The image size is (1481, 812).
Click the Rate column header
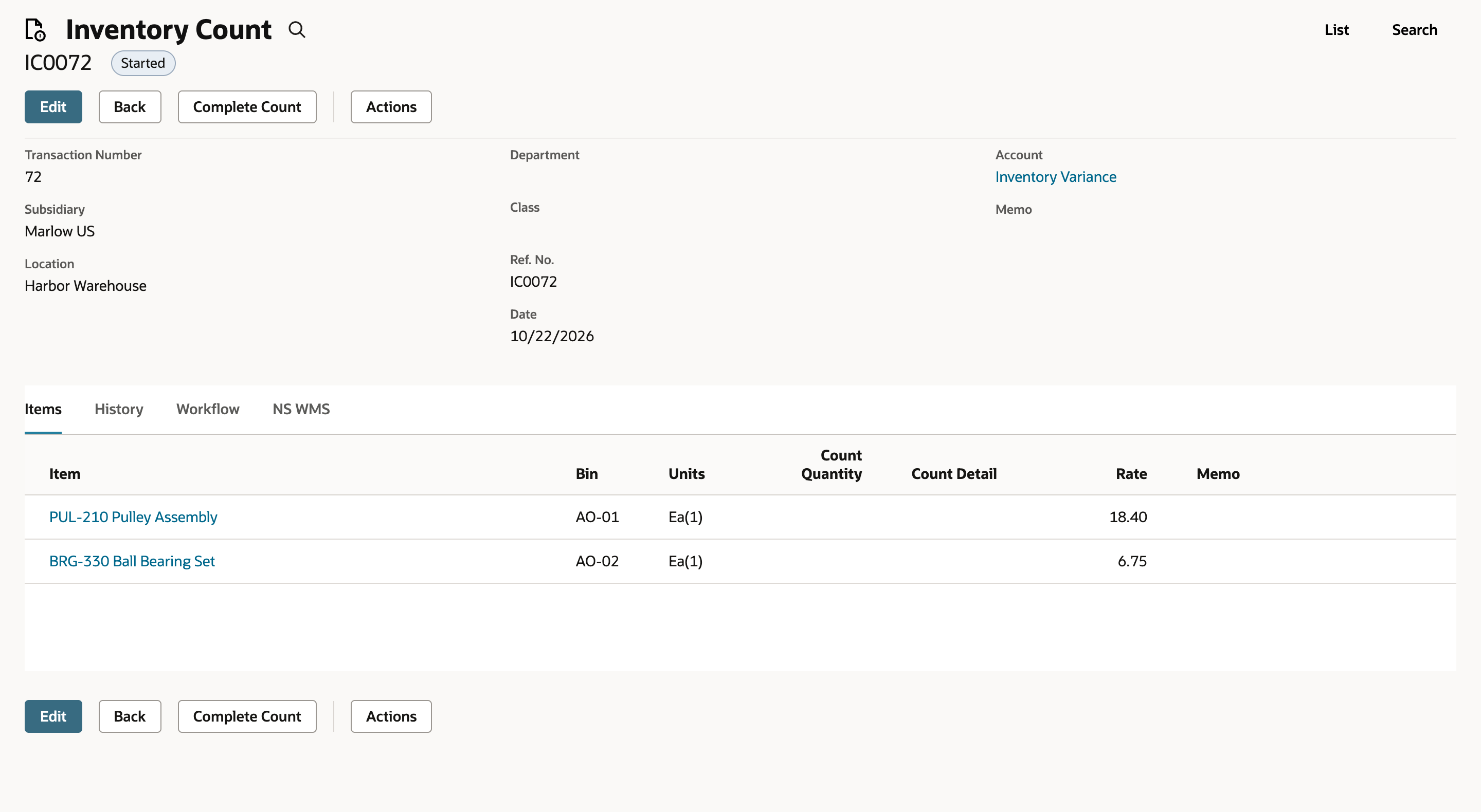click(x=1131, y=474)
